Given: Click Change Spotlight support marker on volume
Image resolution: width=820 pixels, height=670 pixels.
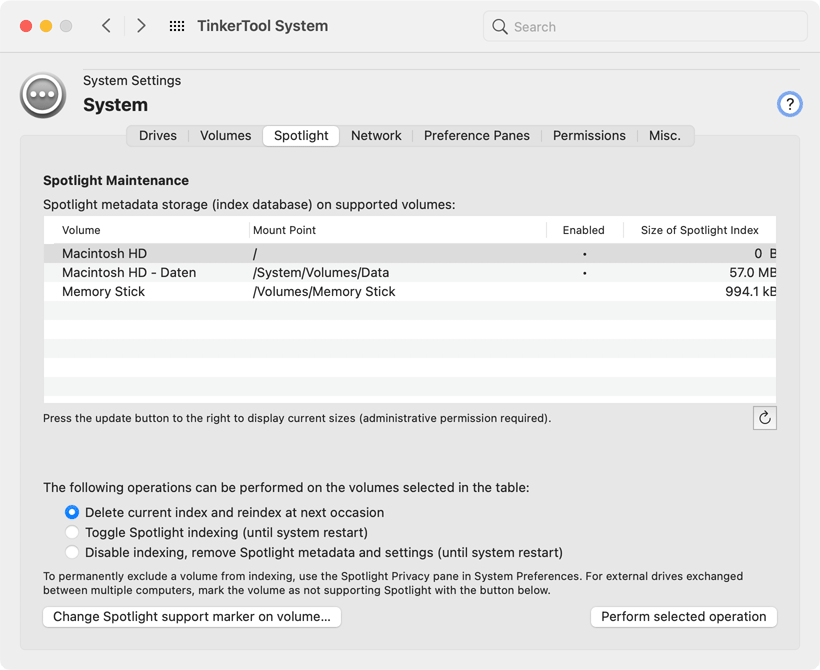Looking at the screenshot, I should (192, 617).
